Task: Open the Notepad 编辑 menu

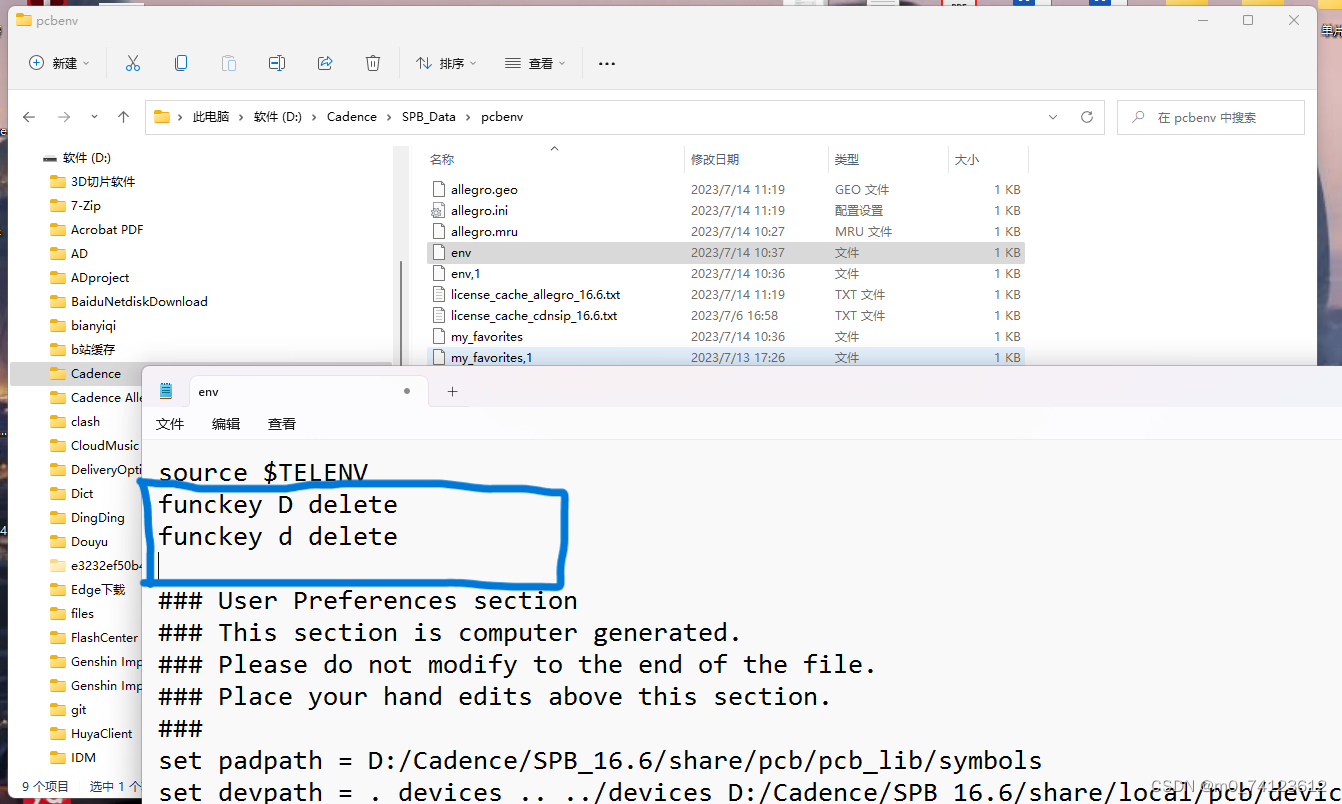Action: [226, 424]
